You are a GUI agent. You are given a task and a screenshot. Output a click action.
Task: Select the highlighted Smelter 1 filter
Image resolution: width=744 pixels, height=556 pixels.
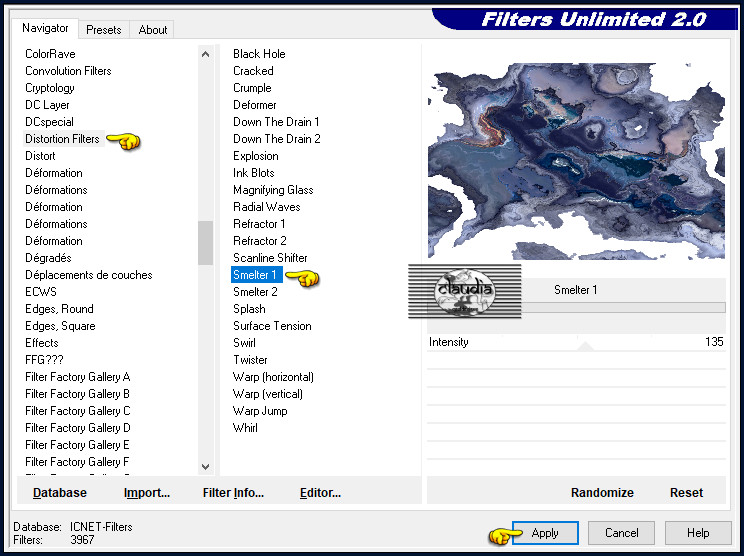(x=257, y=275)
